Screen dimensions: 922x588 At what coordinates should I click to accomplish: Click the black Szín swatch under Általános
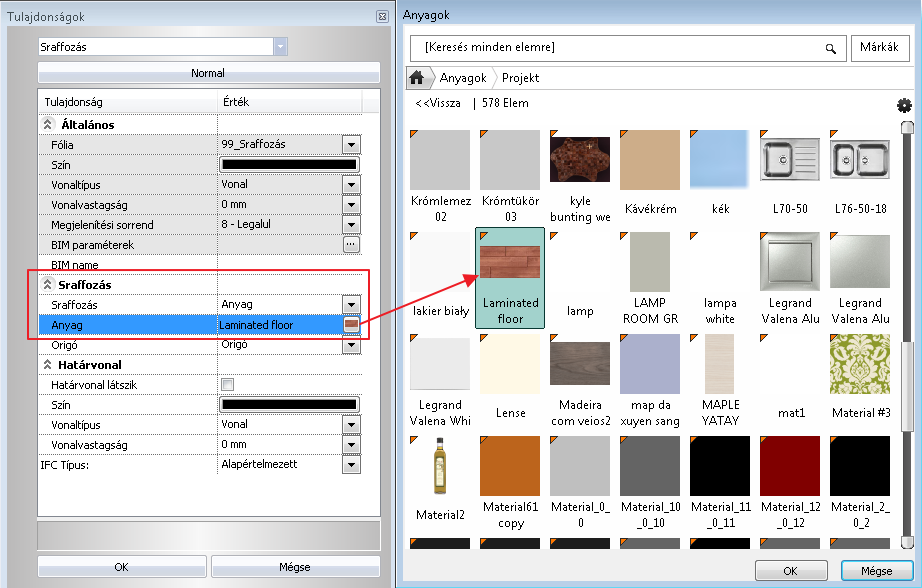click(x=289, y=164)
